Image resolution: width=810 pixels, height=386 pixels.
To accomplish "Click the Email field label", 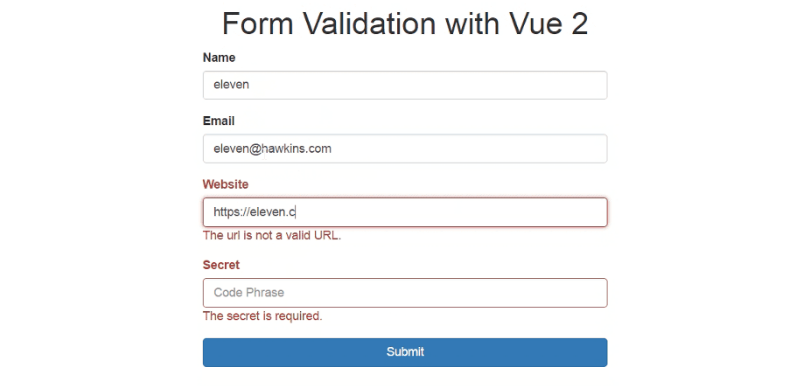I will 219,121.
